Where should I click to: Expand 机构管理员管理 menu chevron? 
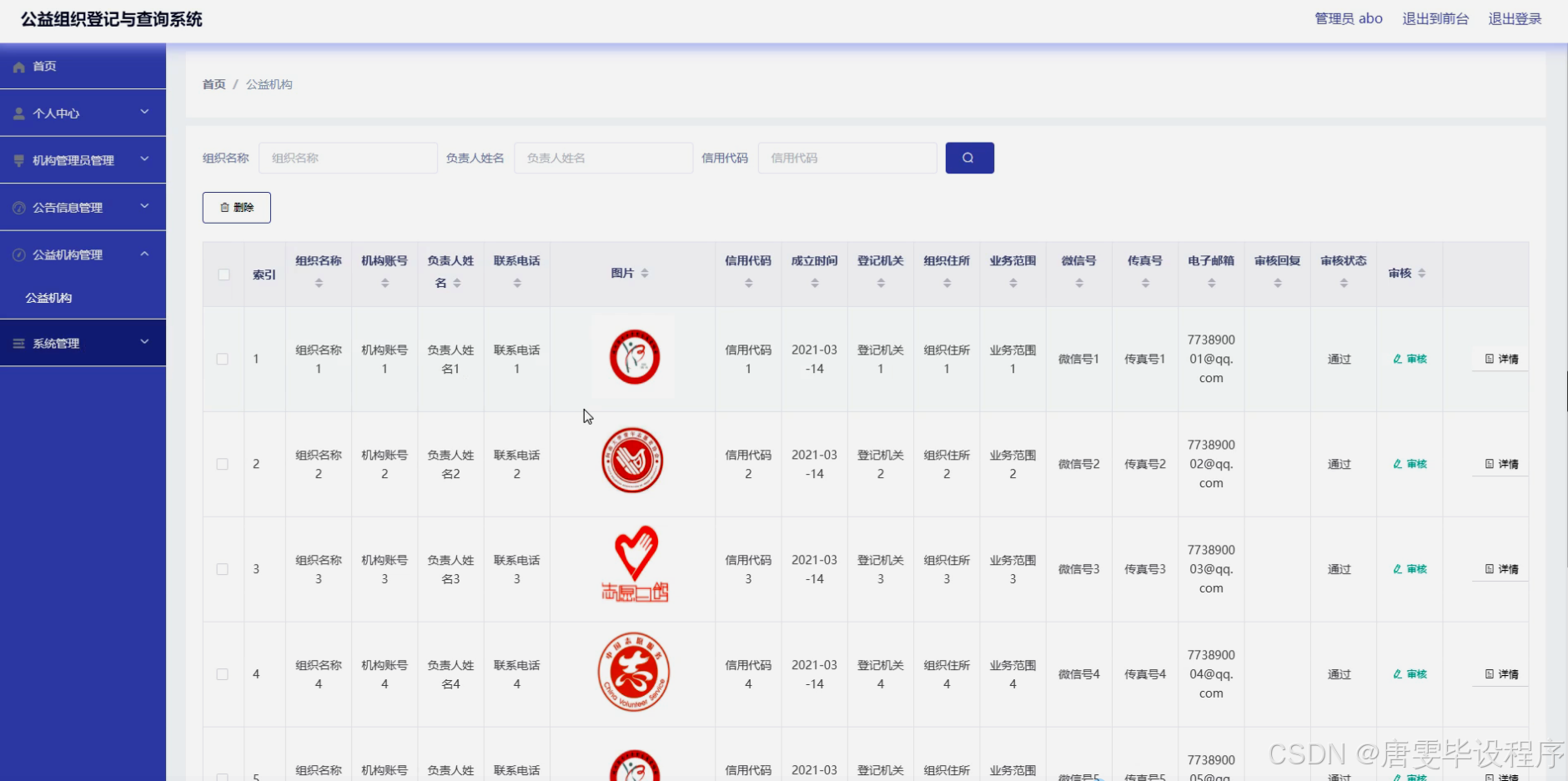point(144,159)
